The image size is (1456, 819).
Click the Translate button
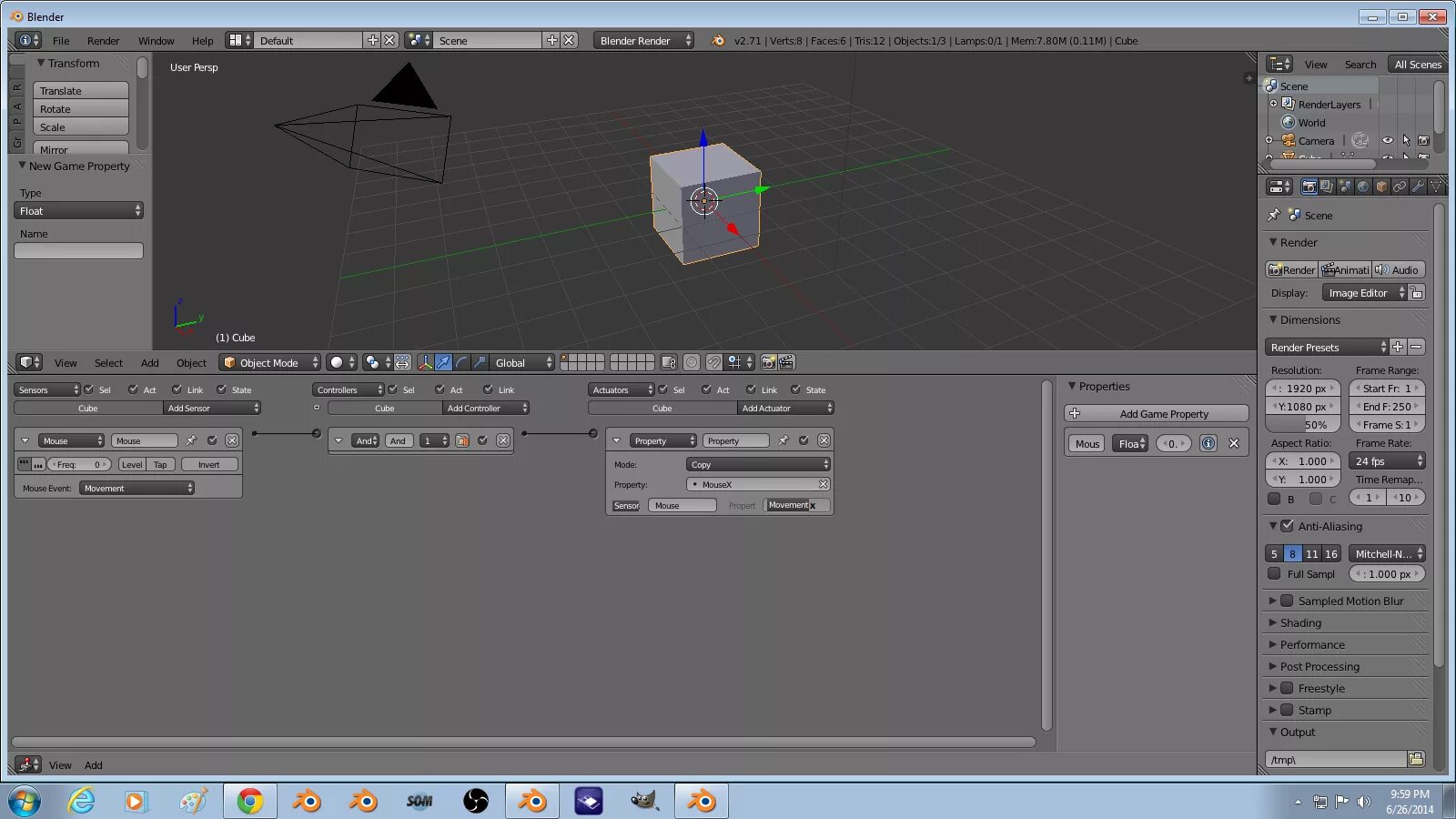(x=81, y=91)
